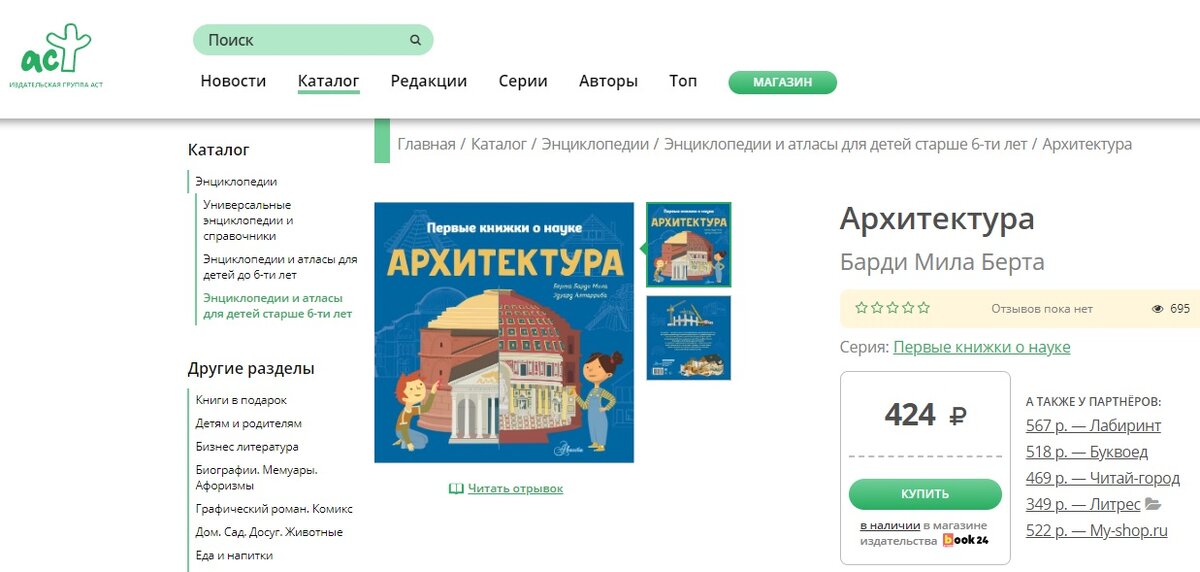Click the open book icon near Читать отрывок
This screenshot has width=1200, height=572.
[x=456, y=489]
